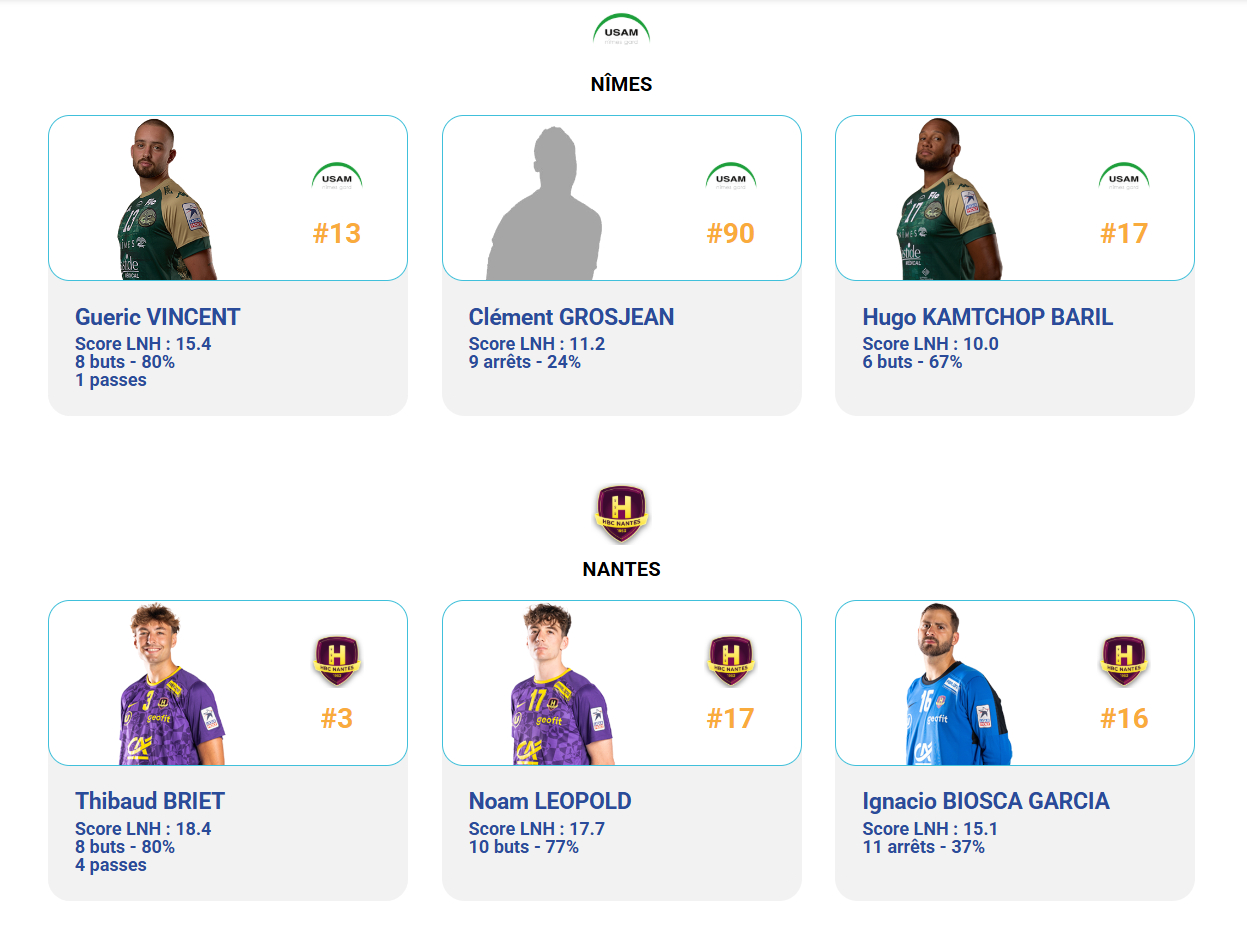Click the USAM logo above Nîmes heading
The width and height of the screenshot is (1247, 942).
click(621, 30)
